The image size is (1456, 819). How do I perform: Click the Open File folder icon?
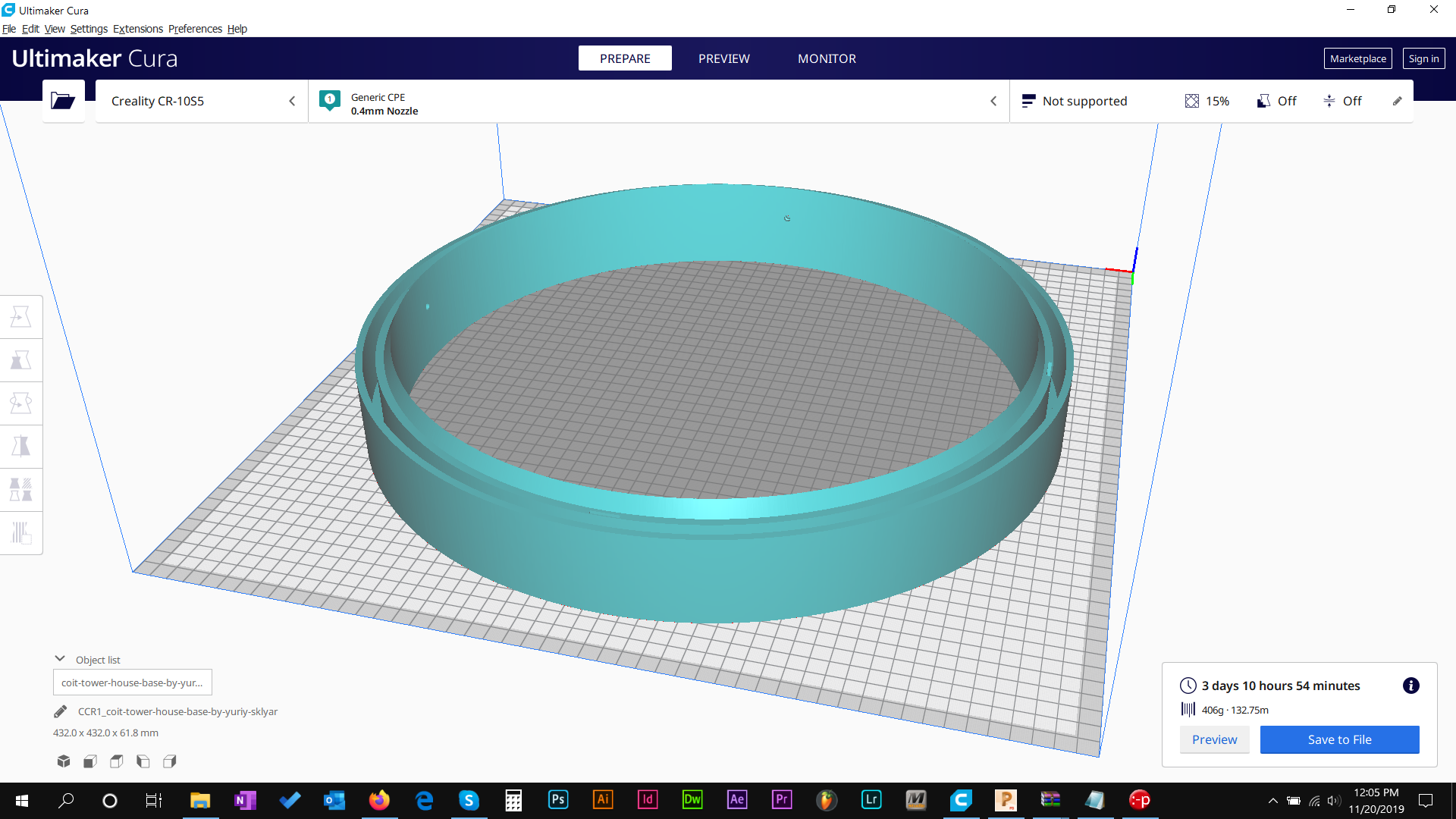[x=63, y=101]
